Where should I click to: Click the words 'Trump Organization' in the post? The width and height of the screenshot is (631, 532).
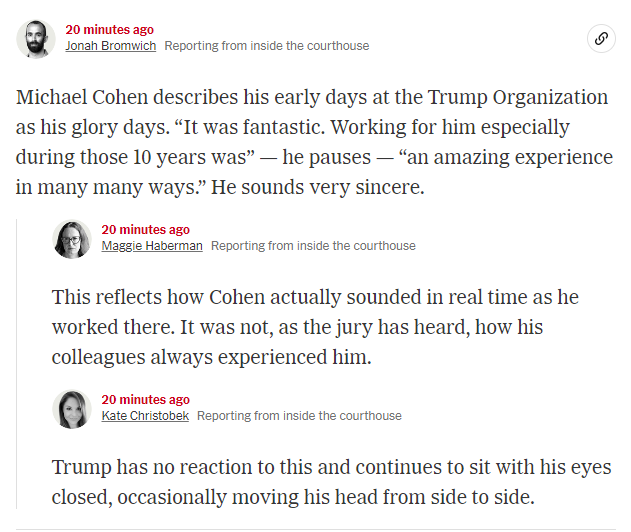coord(518,97)
